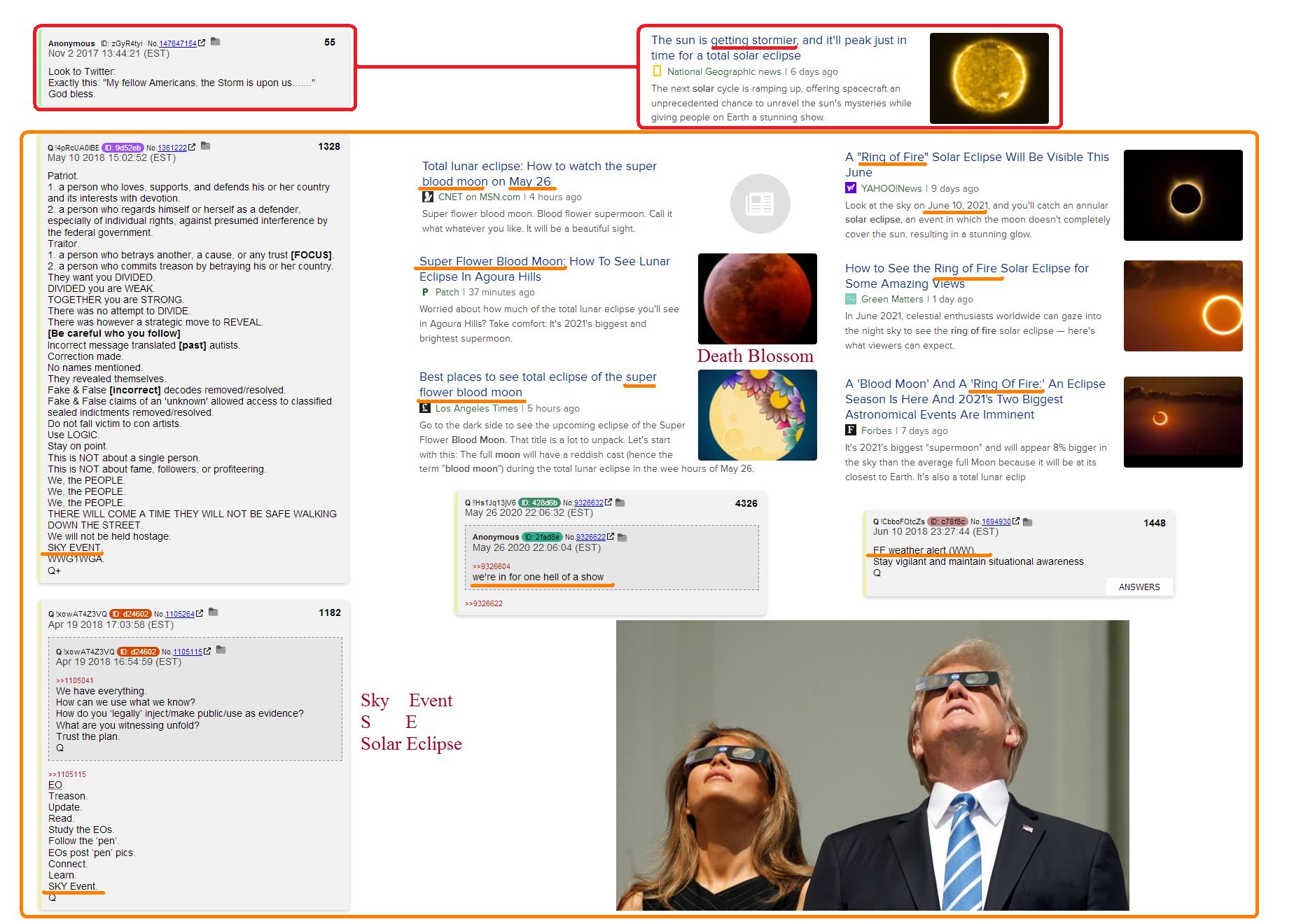Click the National Geographic source icon
The image size is (1301, 924).
click(x=657, y=71)
